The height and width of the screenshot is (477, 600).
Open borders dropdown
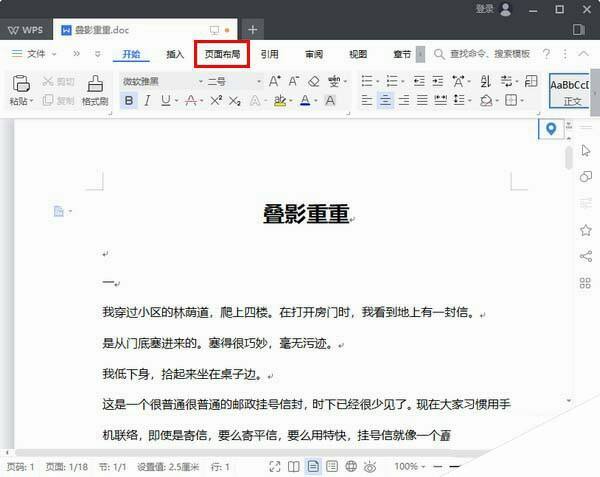(522, 101)
